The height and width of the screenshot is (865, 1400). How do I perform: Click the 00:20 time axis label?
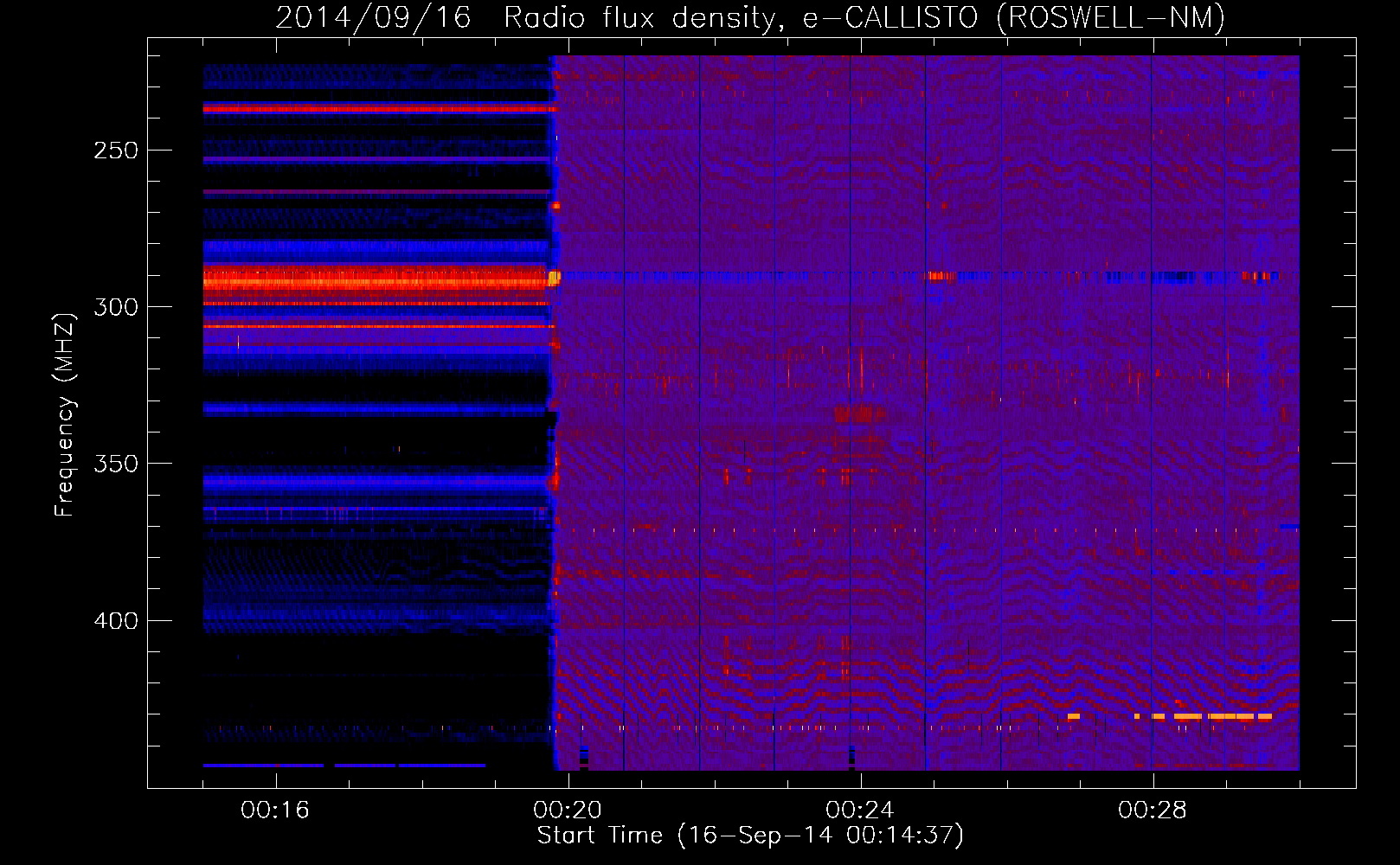568,811
